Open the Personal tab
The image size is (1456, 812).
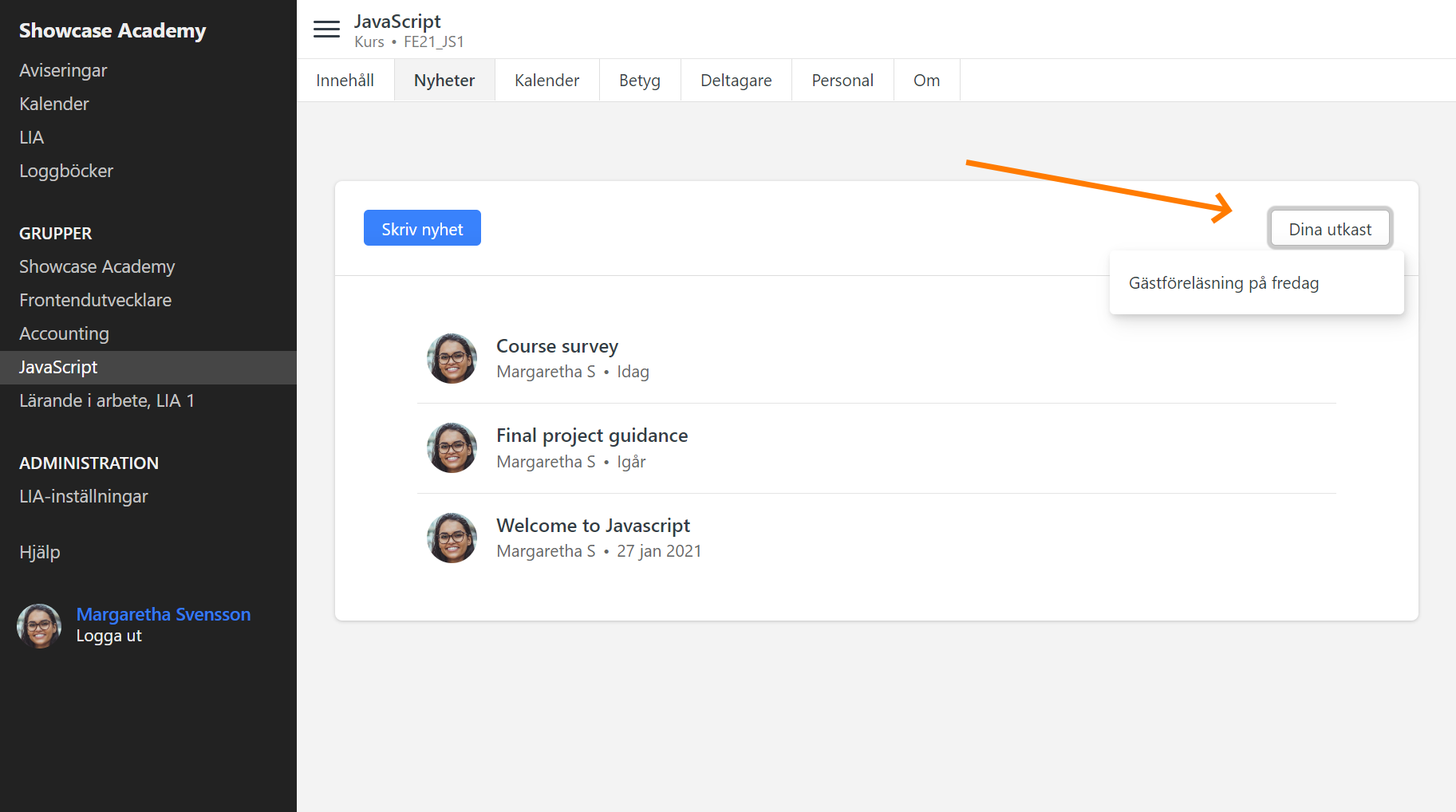(x=842, y=81)
